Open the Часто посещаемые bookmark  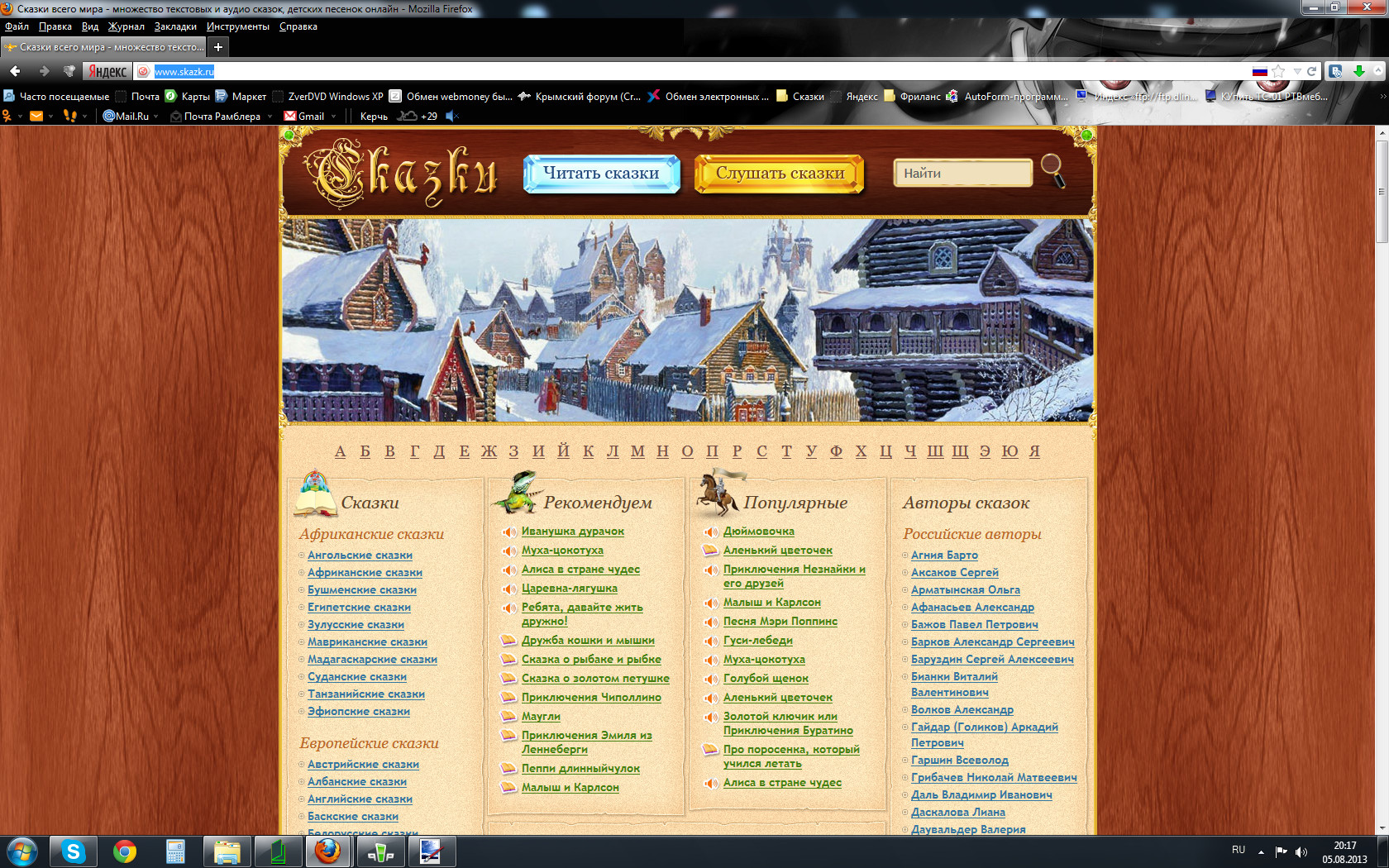(x=56, y=97)
